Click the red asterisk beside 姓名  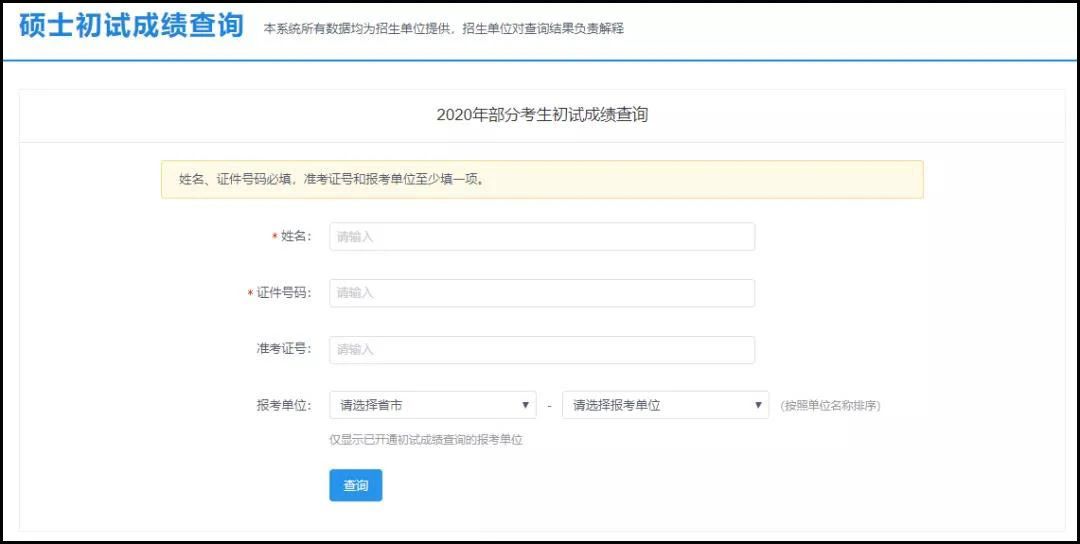click(275, 238)
